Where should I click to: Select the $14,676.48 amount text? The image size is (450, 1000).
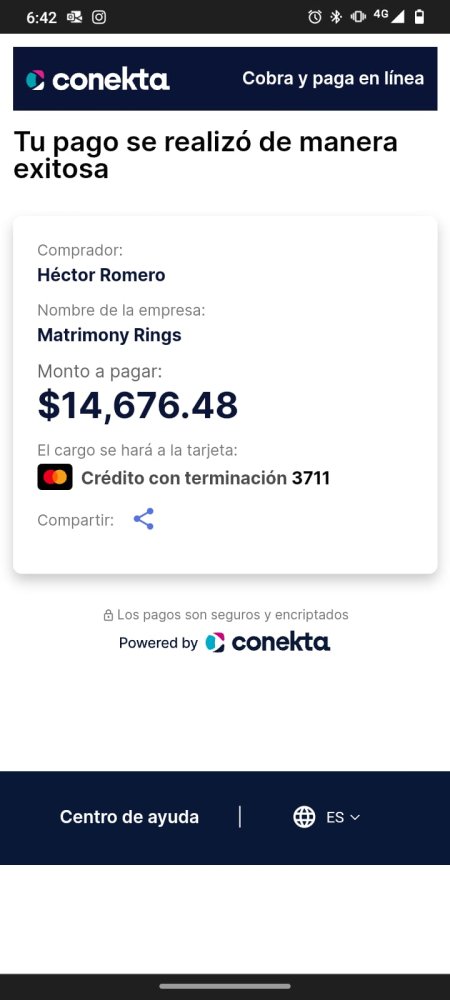tap(138, 404)
